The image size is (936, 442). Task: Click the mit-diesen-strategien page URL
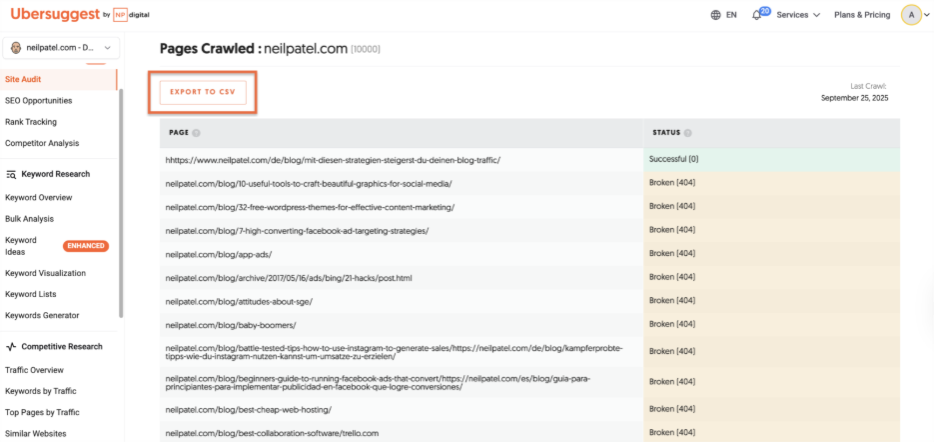(x=332, y=160)
